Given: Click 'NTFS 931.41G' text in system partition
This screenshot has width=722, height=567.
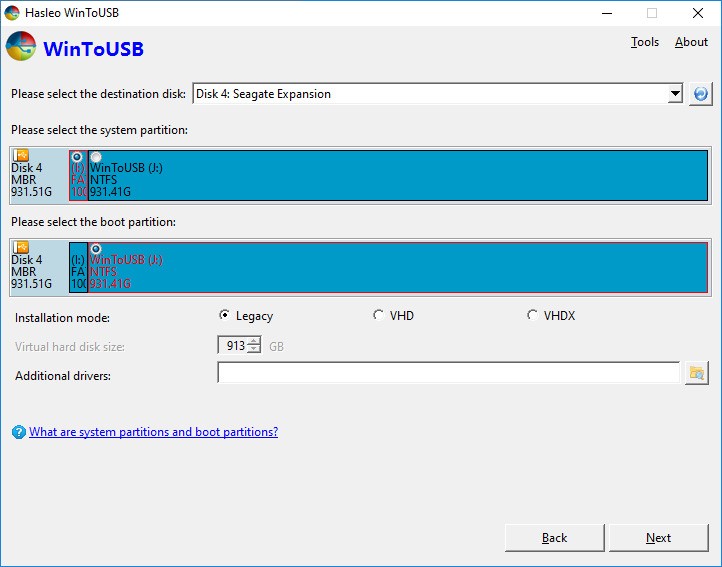Looking at the screenshot, I should (110, 186).
